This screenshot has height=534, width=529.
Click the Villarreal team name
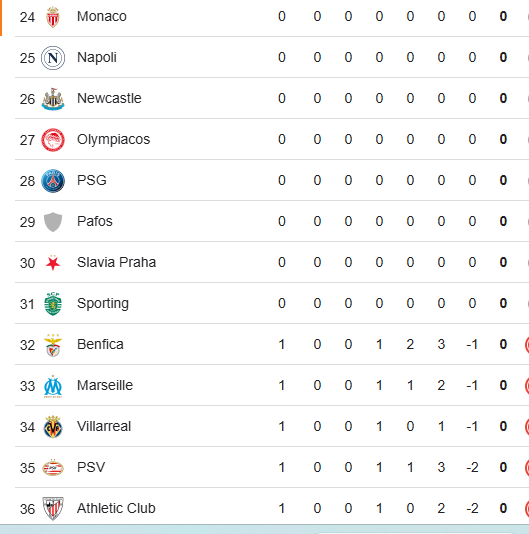pyautogui.click(x=104, y=426)
